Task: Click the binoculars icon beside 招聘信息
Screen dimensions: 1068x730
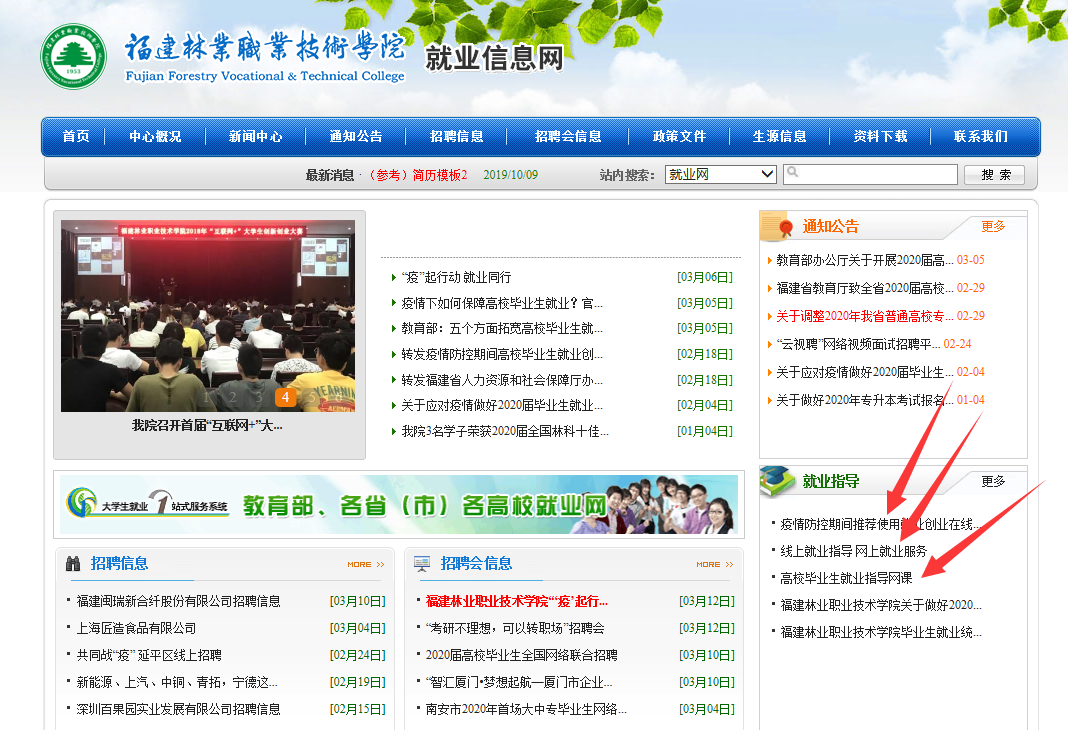Action: (x=73, y=563)
